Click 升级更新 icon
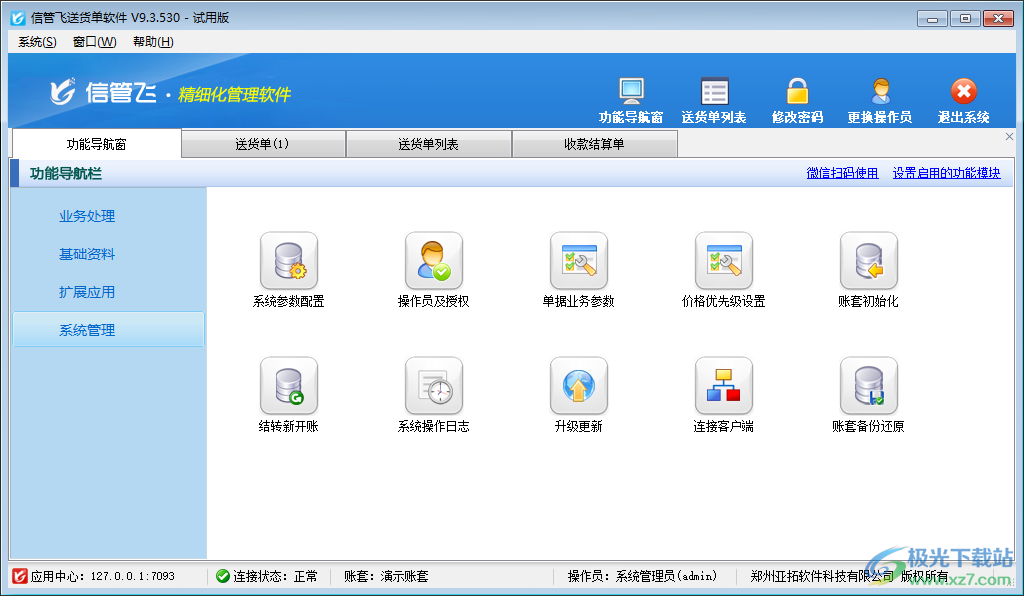 point(579,386)
